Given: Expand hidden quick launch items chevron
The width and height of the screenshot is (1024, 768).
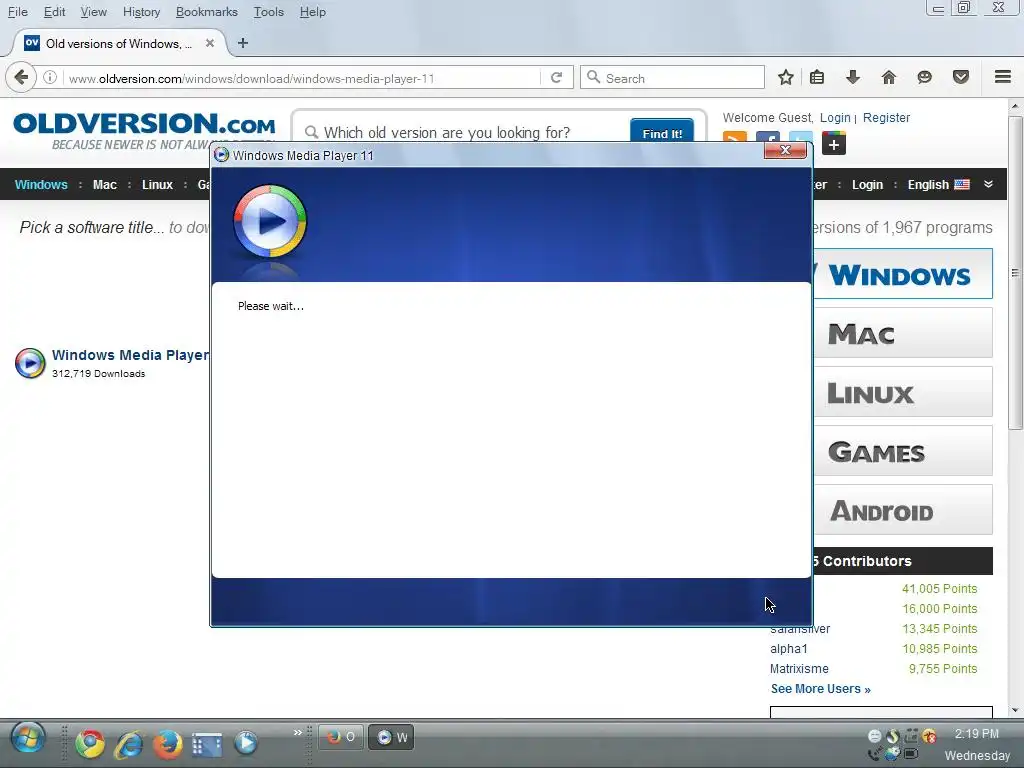Looking at the screenshot, I should 298,732.
